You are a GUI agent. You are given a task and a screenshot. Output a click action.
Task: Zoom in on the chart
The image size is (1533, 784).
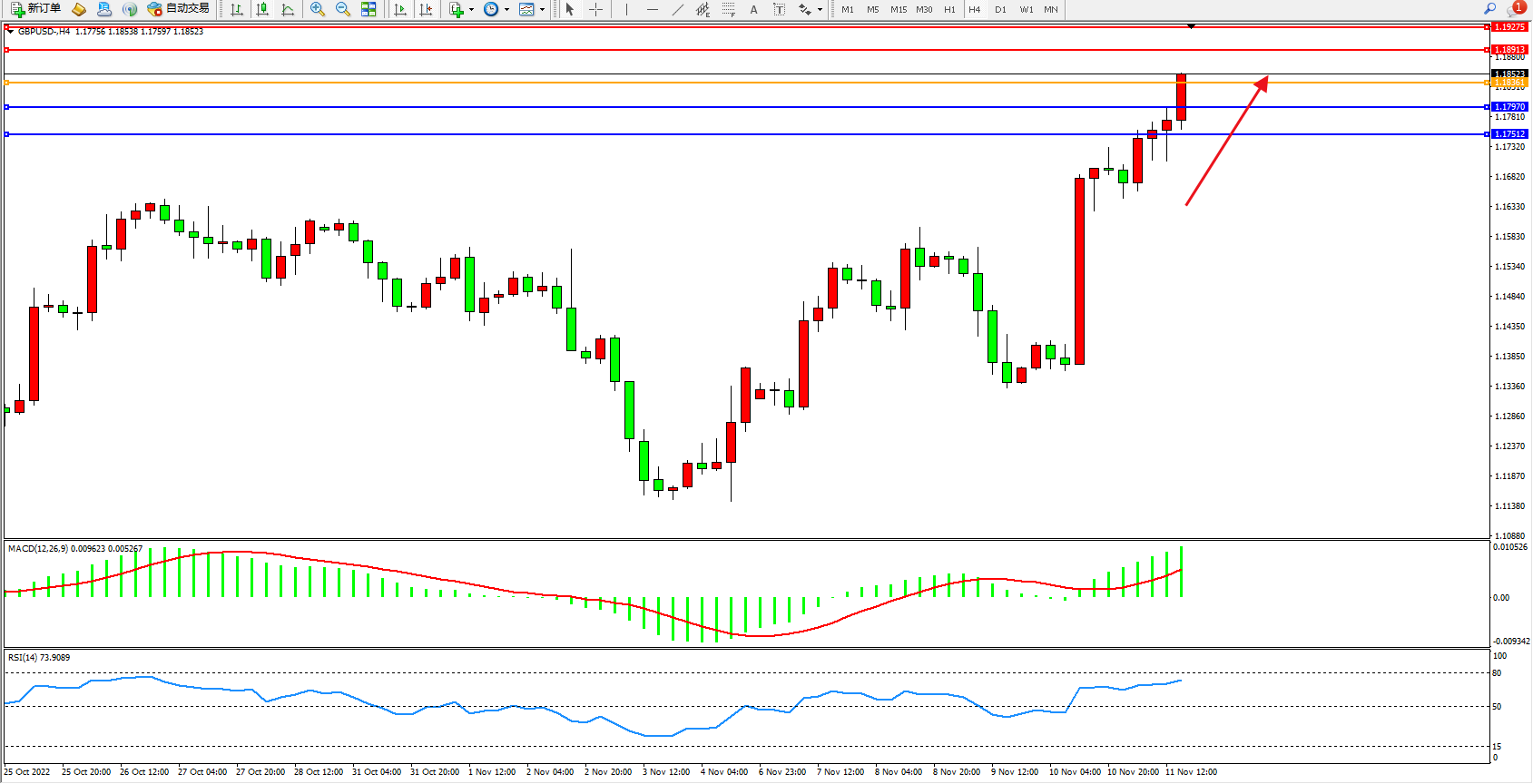[x=318, y=9]
